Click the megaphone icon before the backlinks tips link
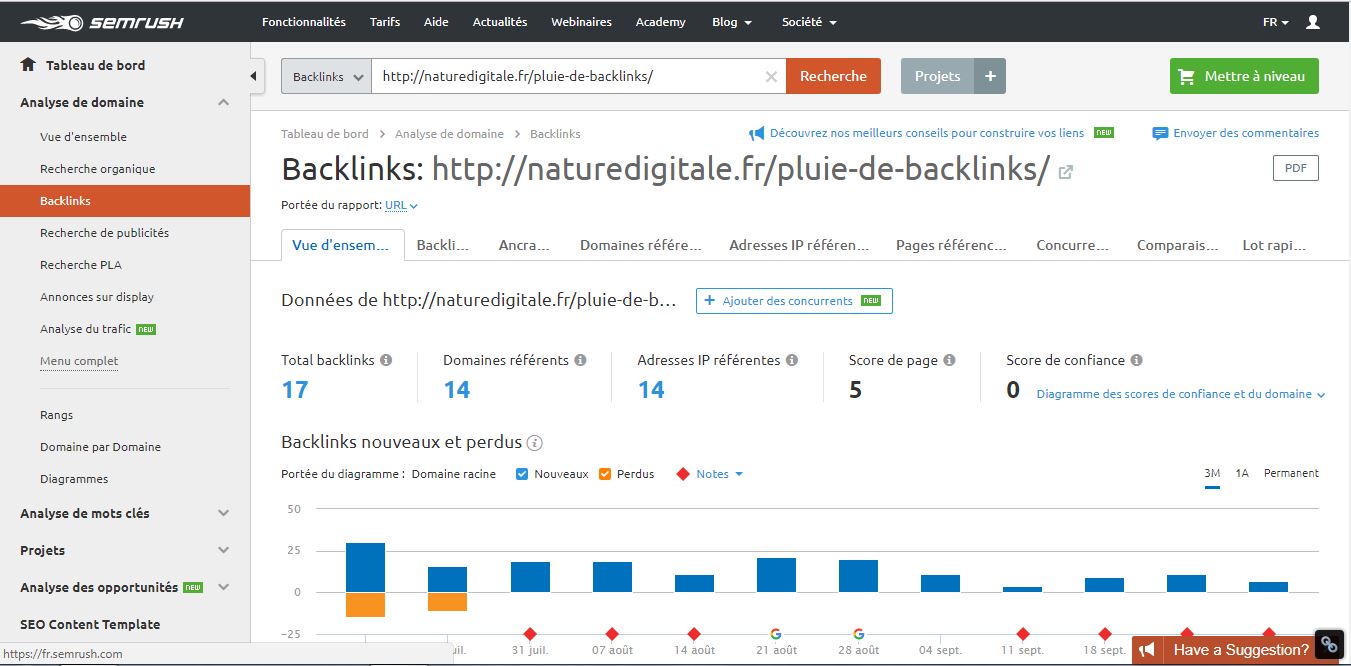The height and width of the screenshot is (666, 1351). [x=757, y=132]
